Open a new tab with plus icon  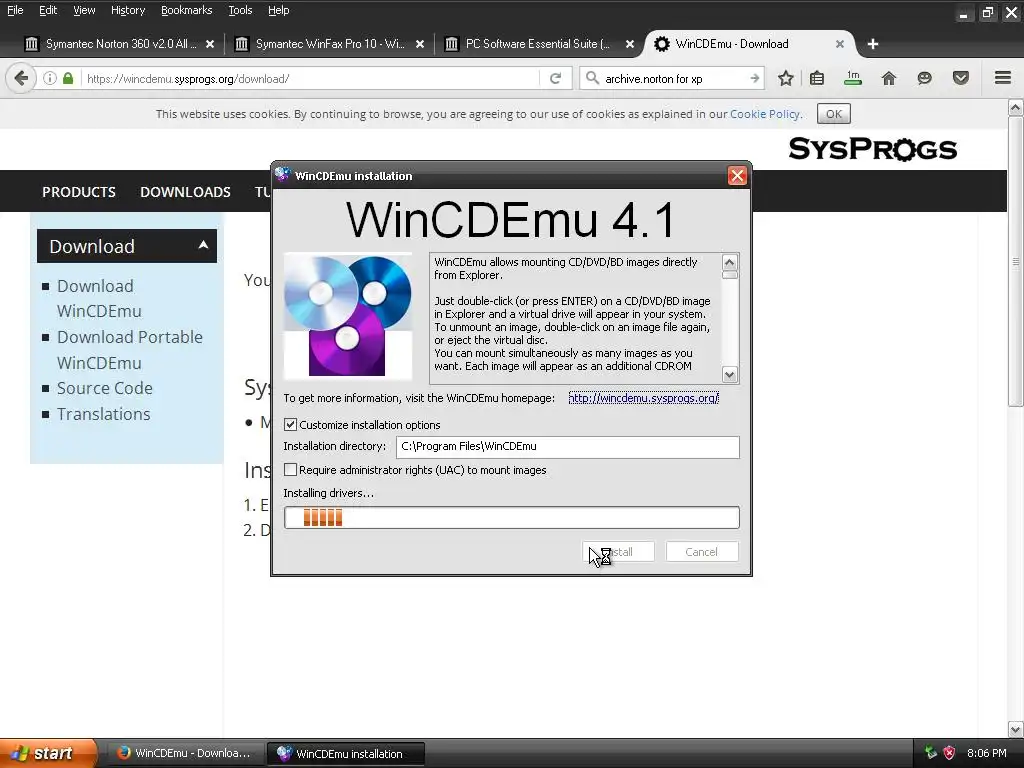(x=873, y=44)
